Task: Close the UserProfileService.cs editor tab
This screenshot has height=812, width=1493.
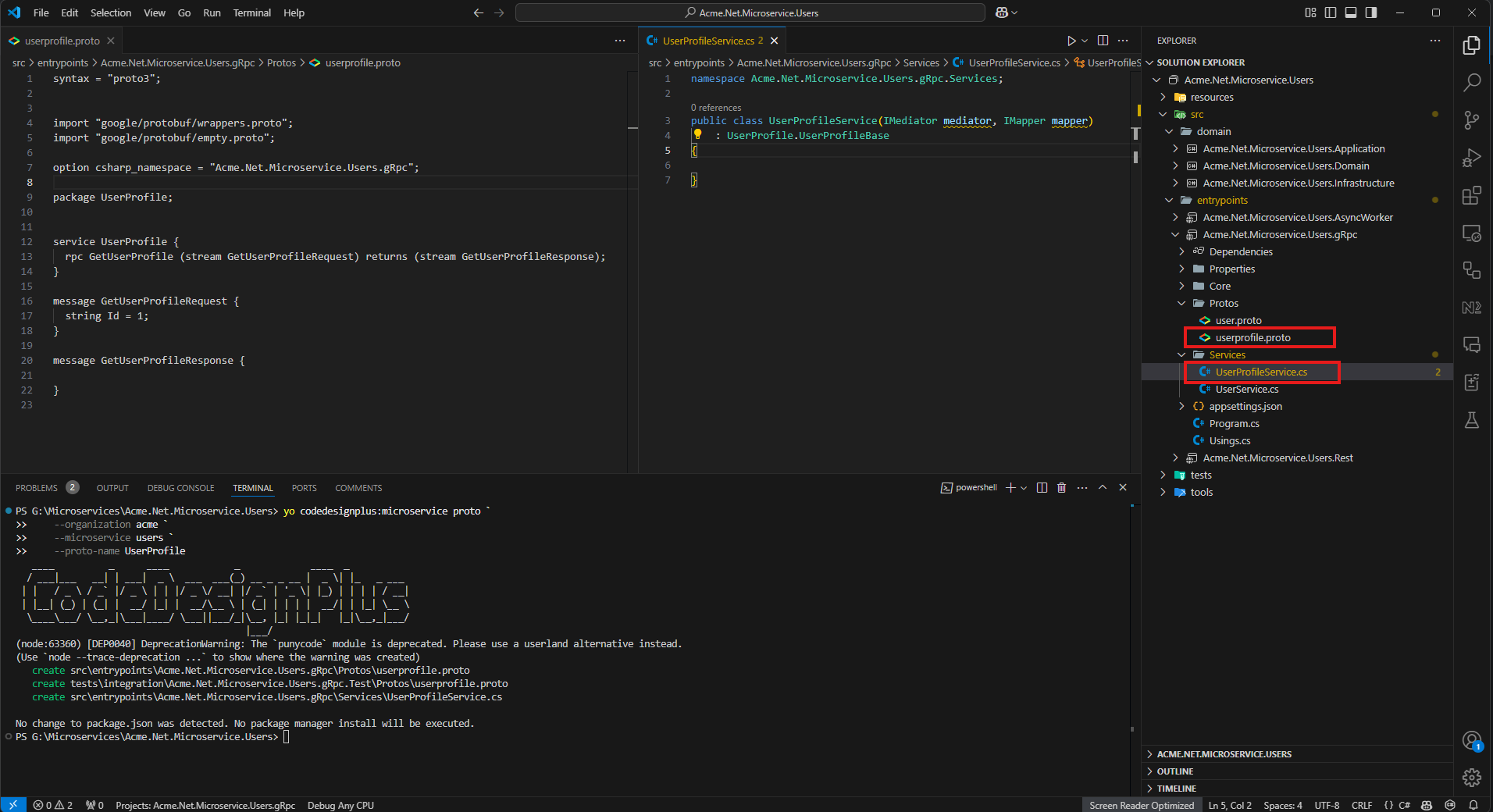Action: 774,41
